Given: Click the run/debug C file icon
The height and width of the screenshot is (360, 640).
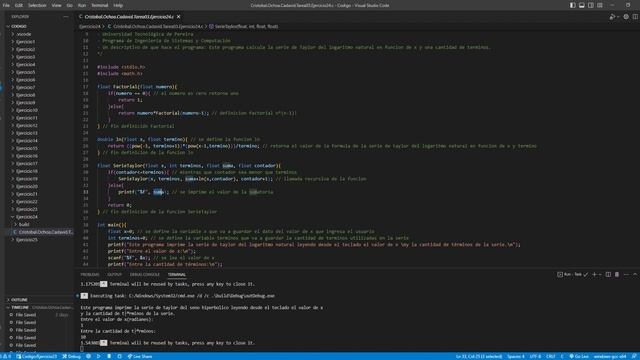Looking at the screenshot, I should [612, 17].
